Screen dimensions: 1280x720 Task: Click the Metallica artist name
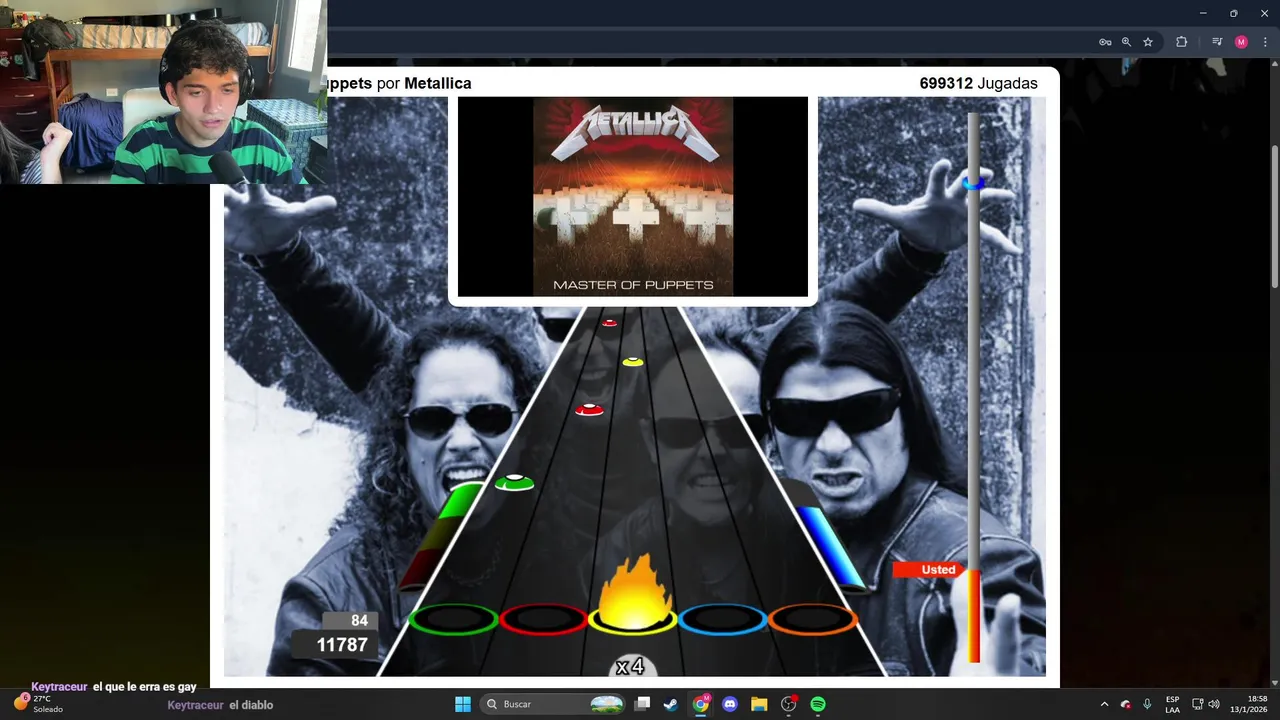coord(437,83)
